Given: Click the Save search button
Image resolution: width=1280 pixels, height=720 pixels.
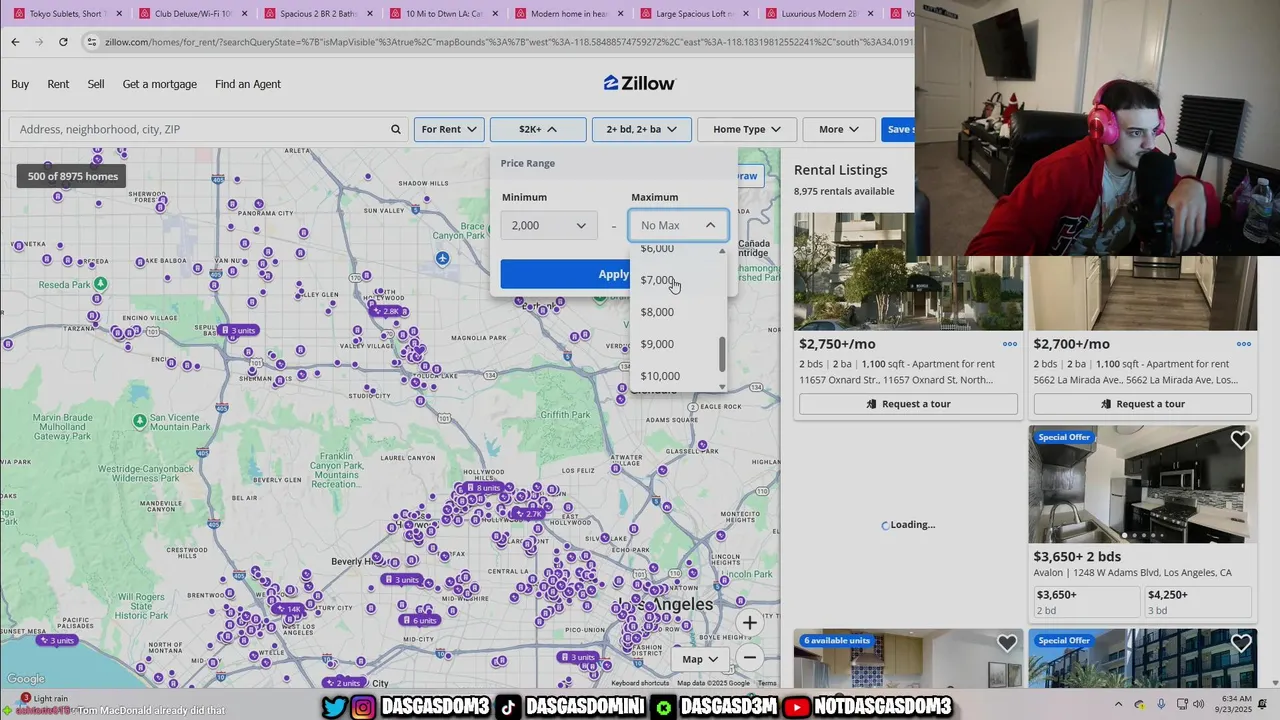Looking at the screenshot, I should click(x=897, y=129).
